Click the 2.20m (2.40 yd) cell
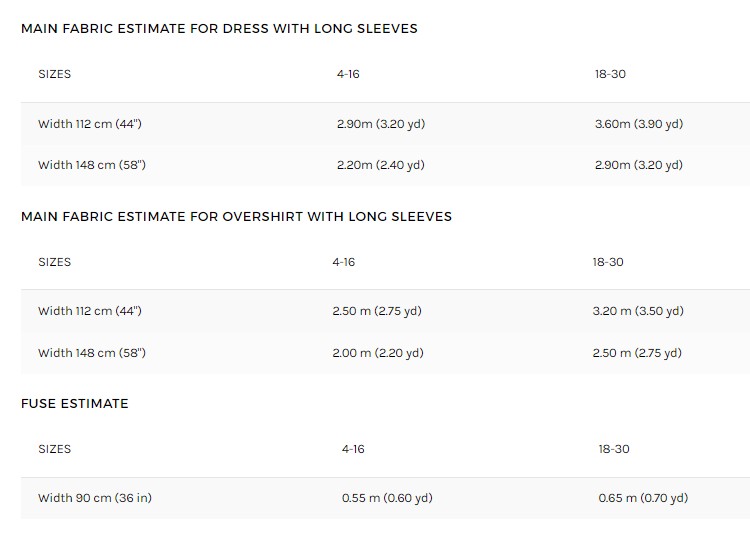Viewport: 750px width, 536px height. point(380,165)
